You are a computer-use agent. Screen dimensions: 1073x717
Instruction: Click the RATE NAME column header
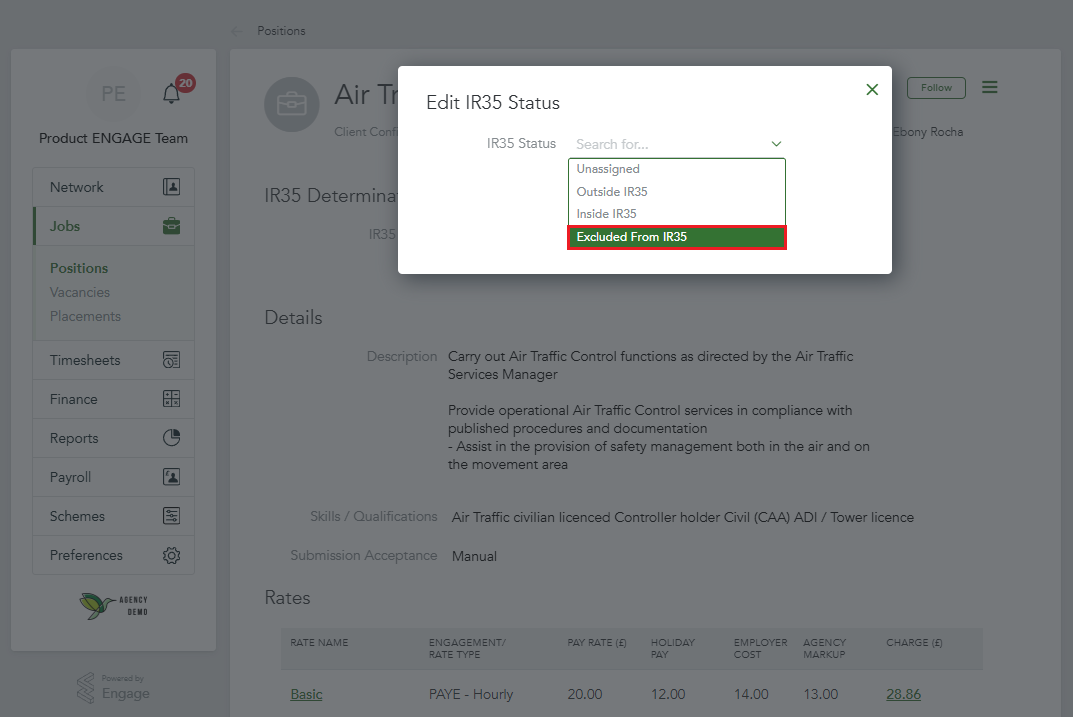tap(319, 642)
